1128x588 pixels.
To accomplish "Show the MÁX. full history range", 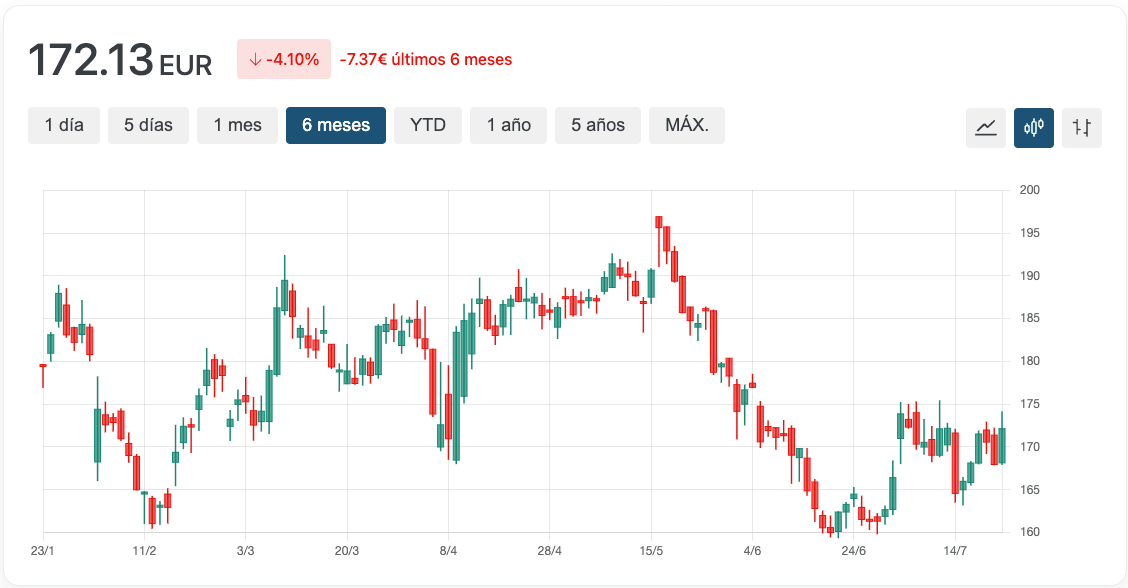I will [x=687, y=125].
